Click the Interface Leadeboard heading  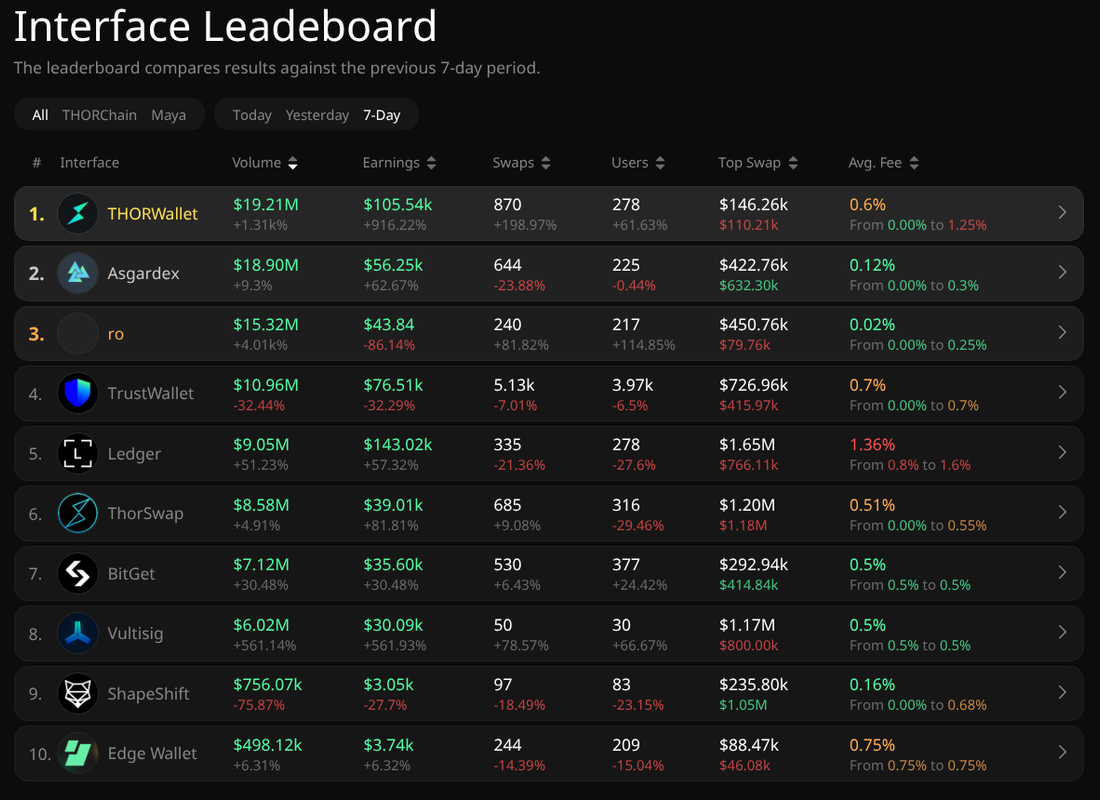(225, 27)
